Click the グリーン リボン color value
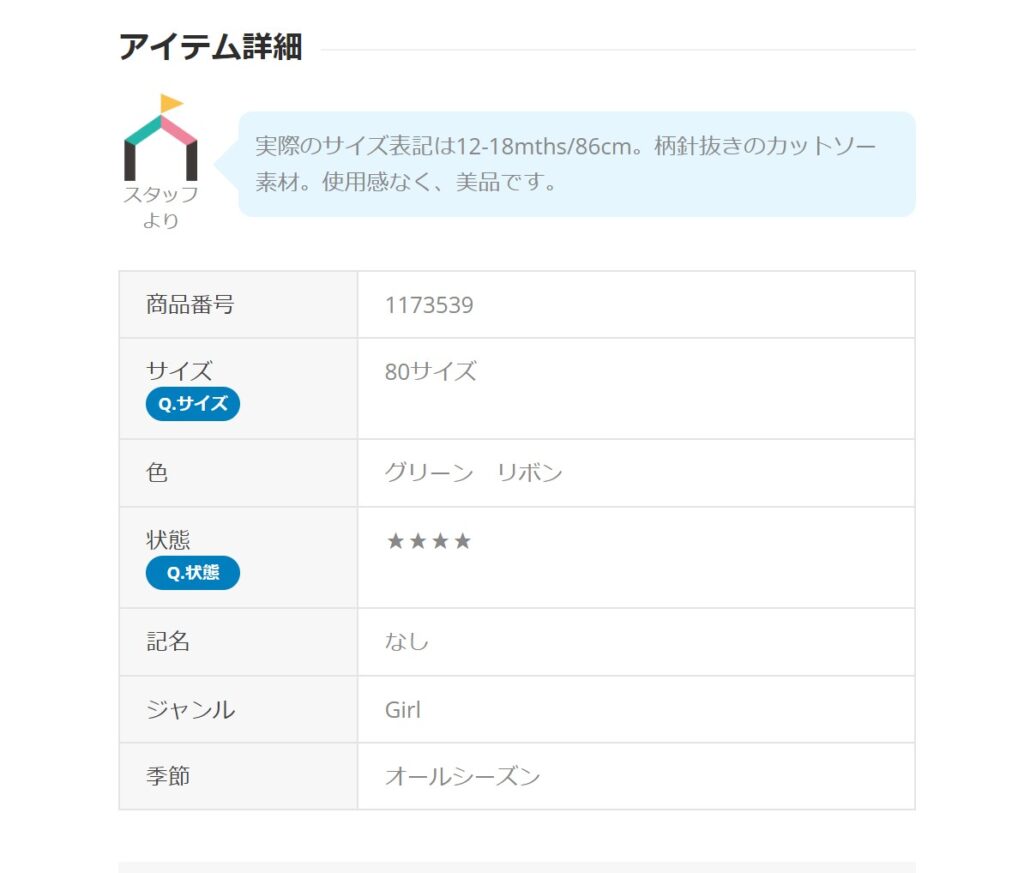 (x=473, y=472)
